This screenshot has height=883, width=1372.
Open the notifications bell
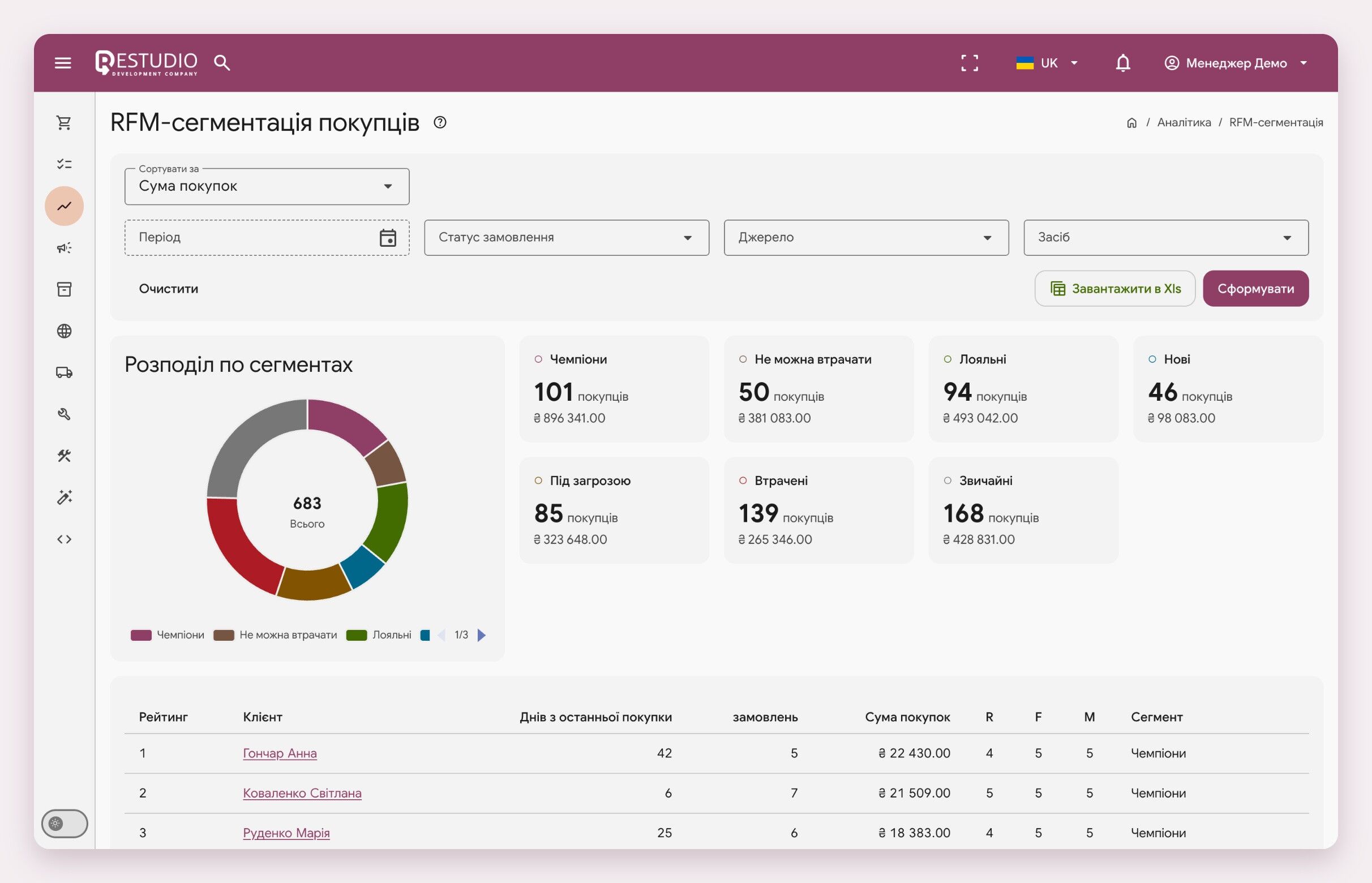[1122, 62]
